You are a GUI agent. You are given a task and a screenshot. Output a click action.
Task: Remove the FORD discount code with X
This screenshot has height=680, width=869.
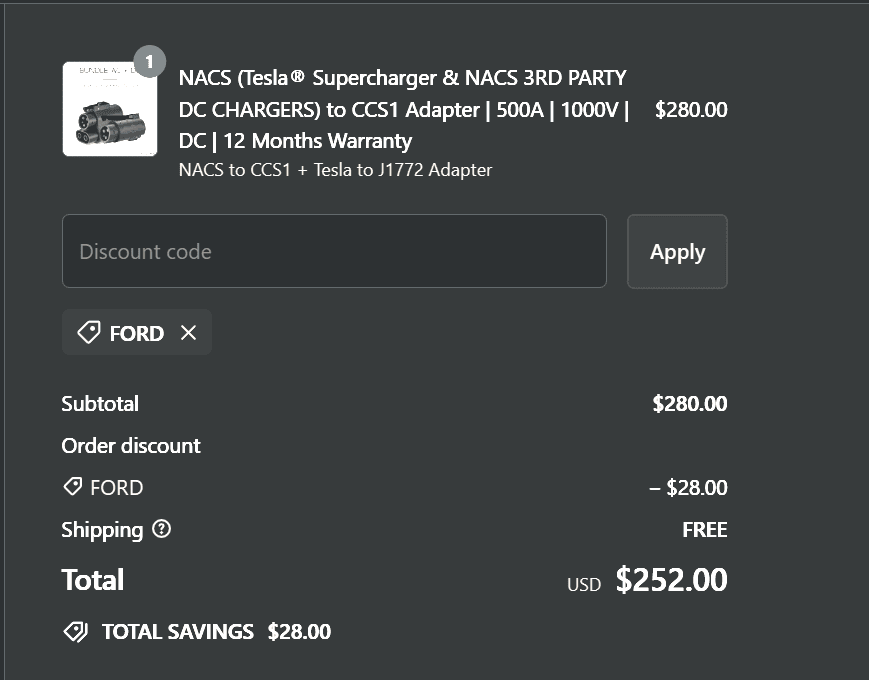pos(188,333)
